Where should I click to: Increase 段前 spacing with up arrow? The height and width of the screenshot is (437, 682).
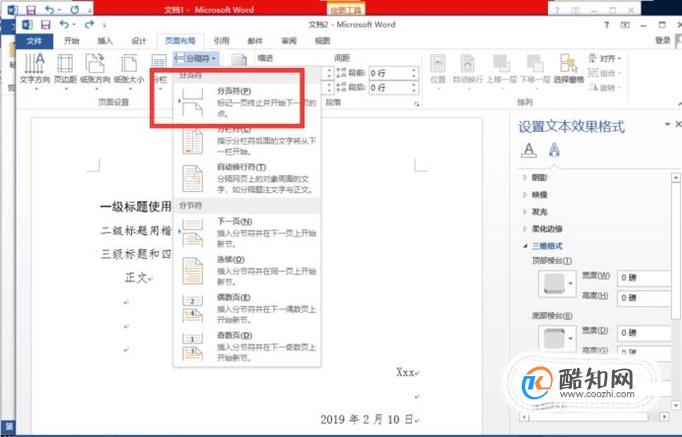click(x=414, y=70)
